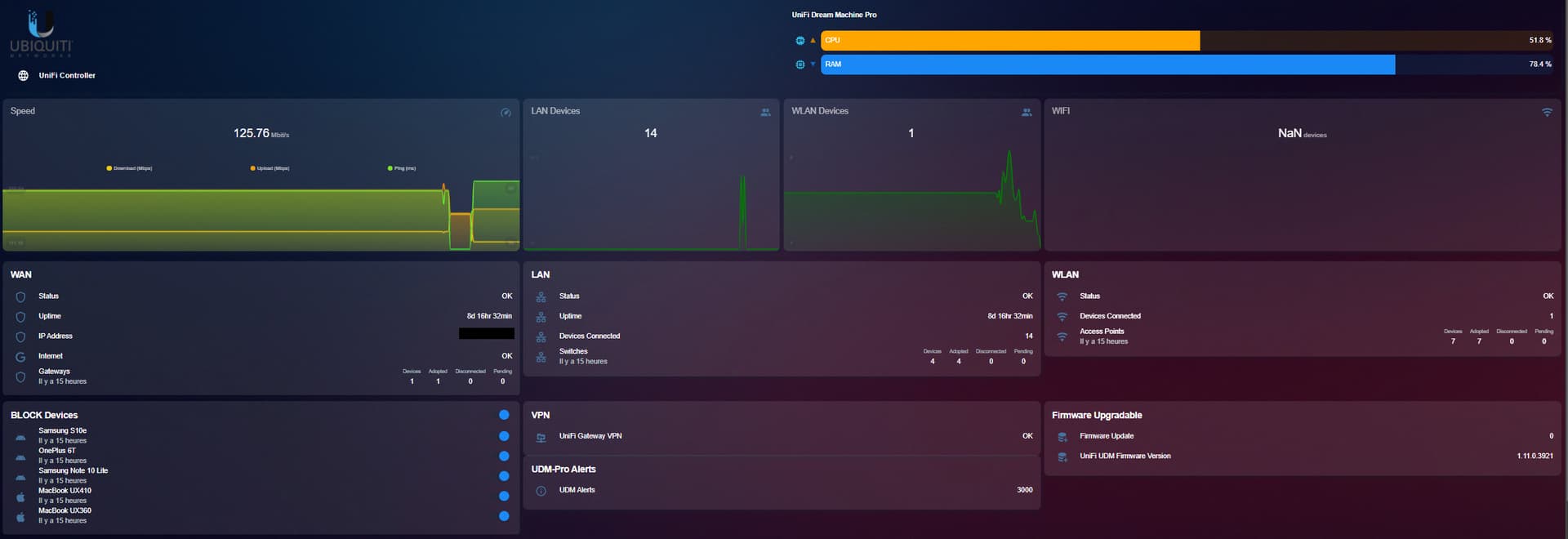Toggle block switch for Samsung Note 10 Lite

click(x=504, y=476)
